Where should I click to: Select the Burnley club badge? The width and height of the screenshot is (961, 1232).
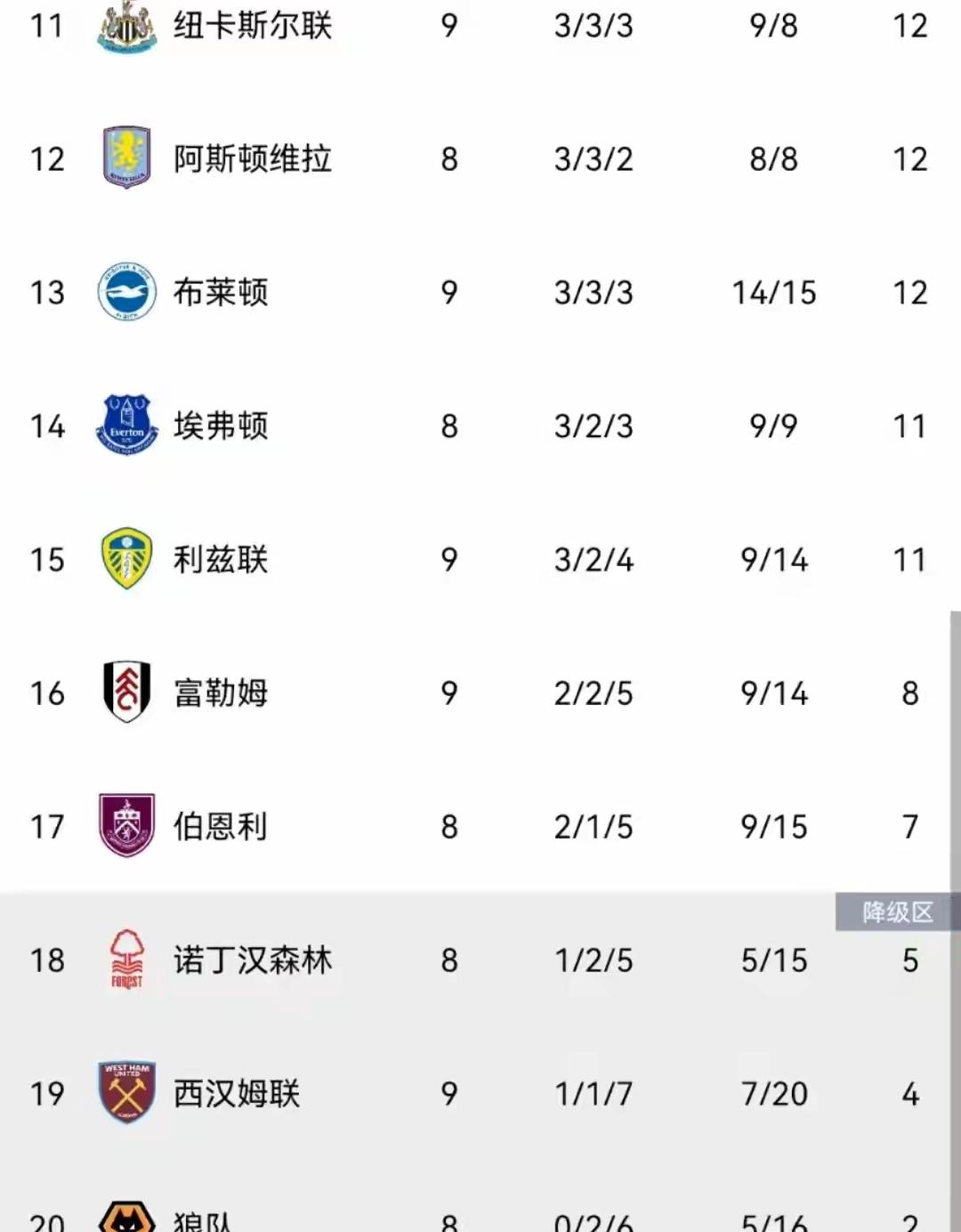[x=126, y=825]
